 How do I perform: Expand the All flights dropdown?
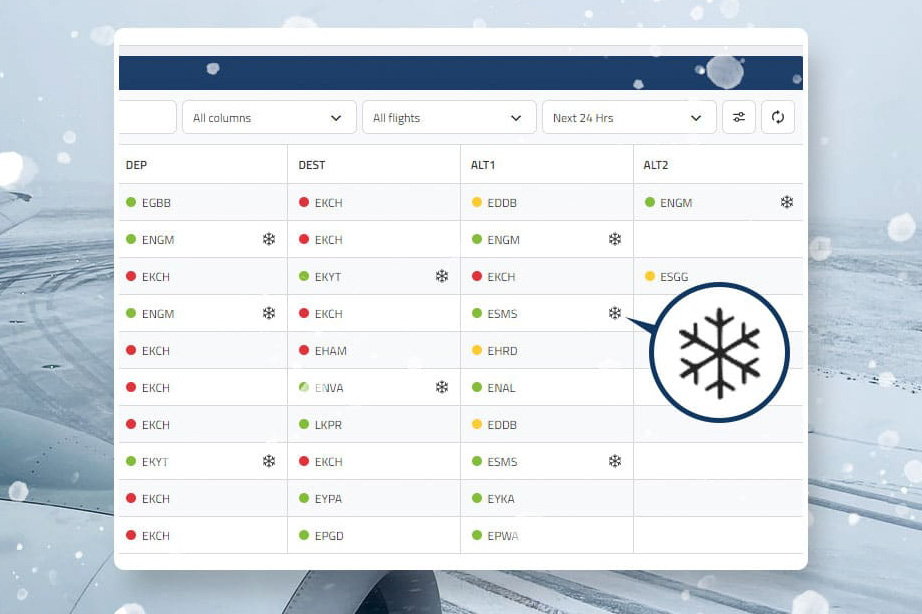tap(448, 117)
